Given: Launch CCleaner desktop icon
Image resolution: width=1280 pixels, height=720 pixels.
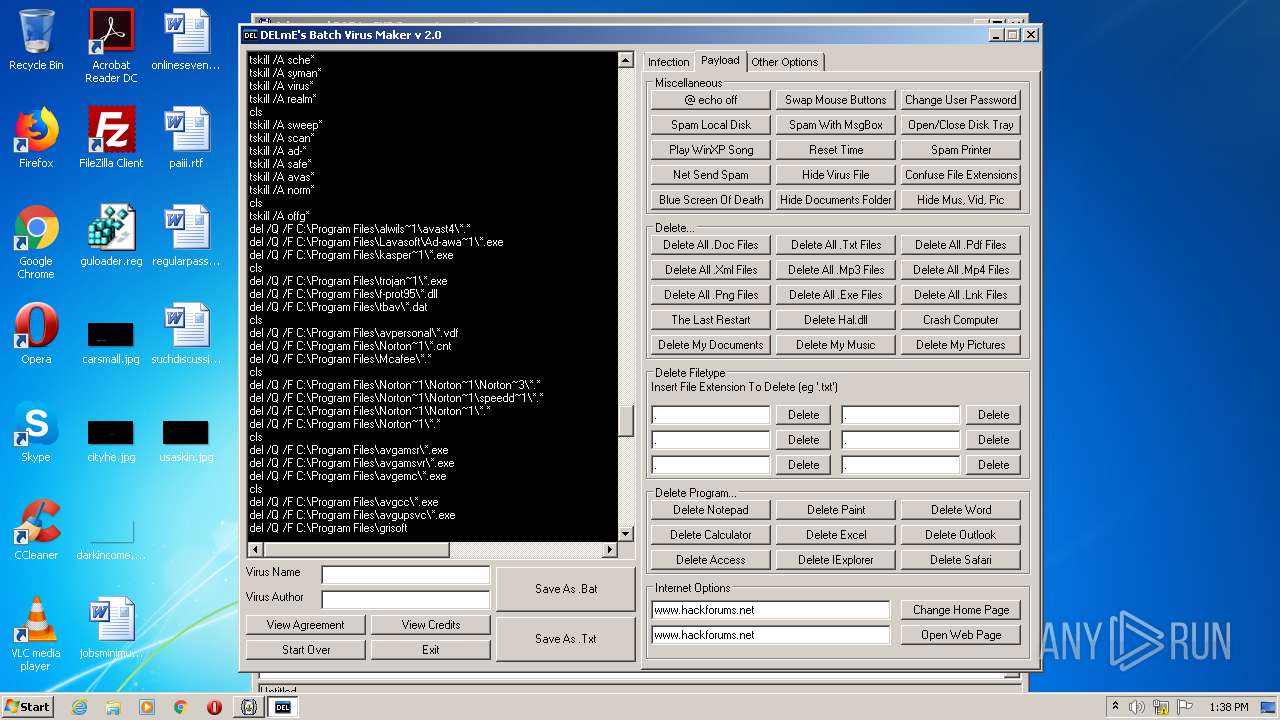Looking at the screenshot, I should pos(36,530).
